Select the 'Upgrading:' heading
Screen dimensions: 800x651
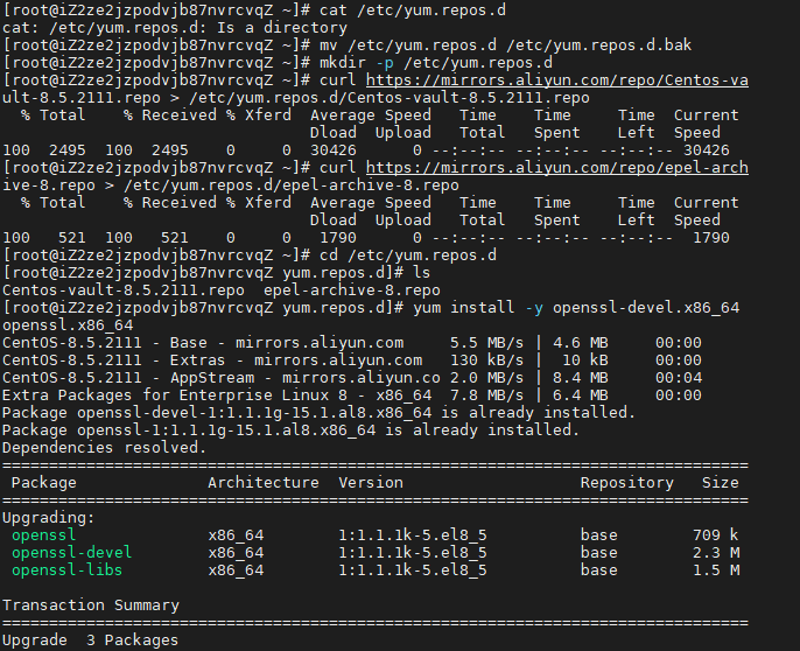tap(48, 517)
